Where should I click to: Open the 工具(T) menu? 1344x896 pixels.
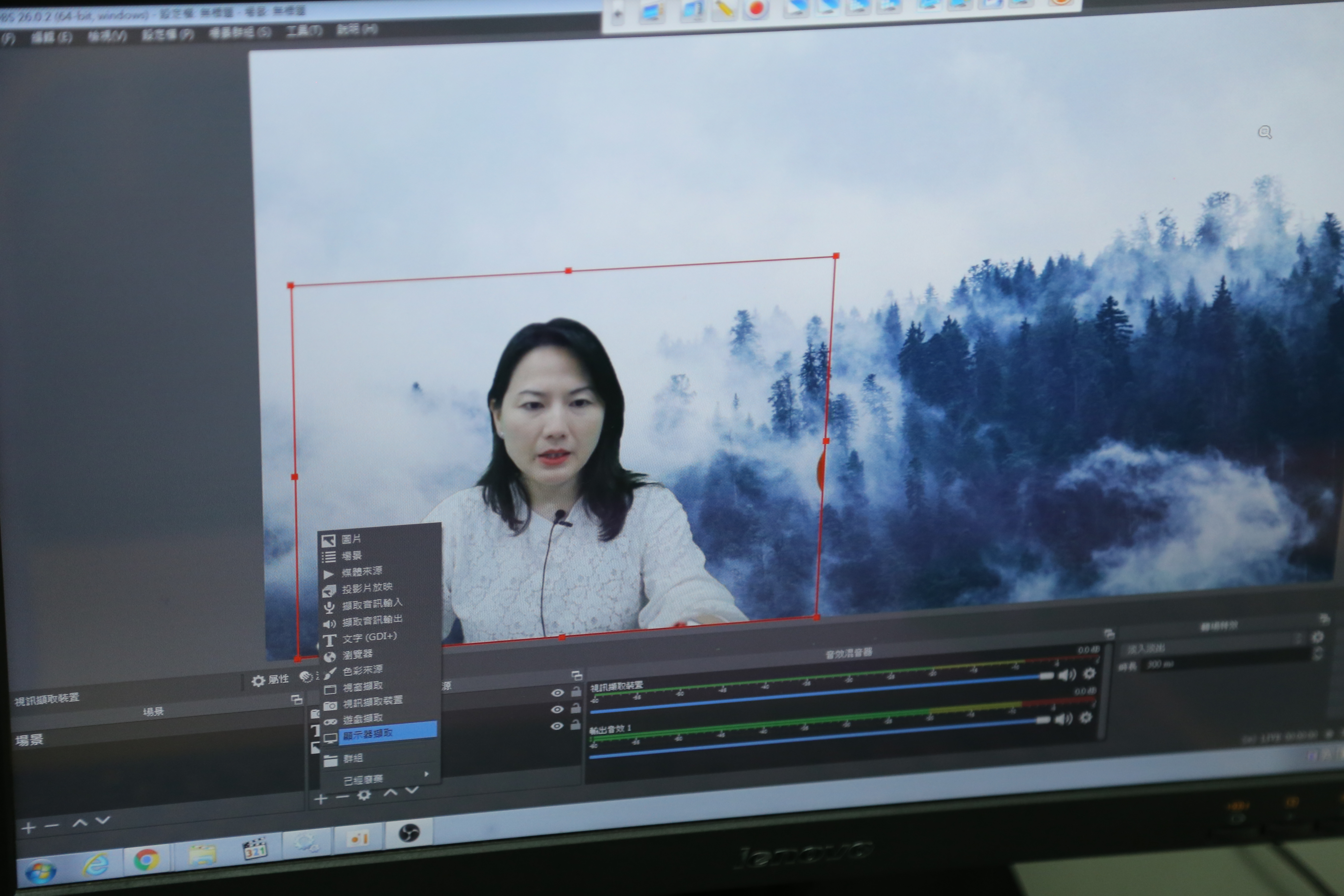(x=304, y=30)
